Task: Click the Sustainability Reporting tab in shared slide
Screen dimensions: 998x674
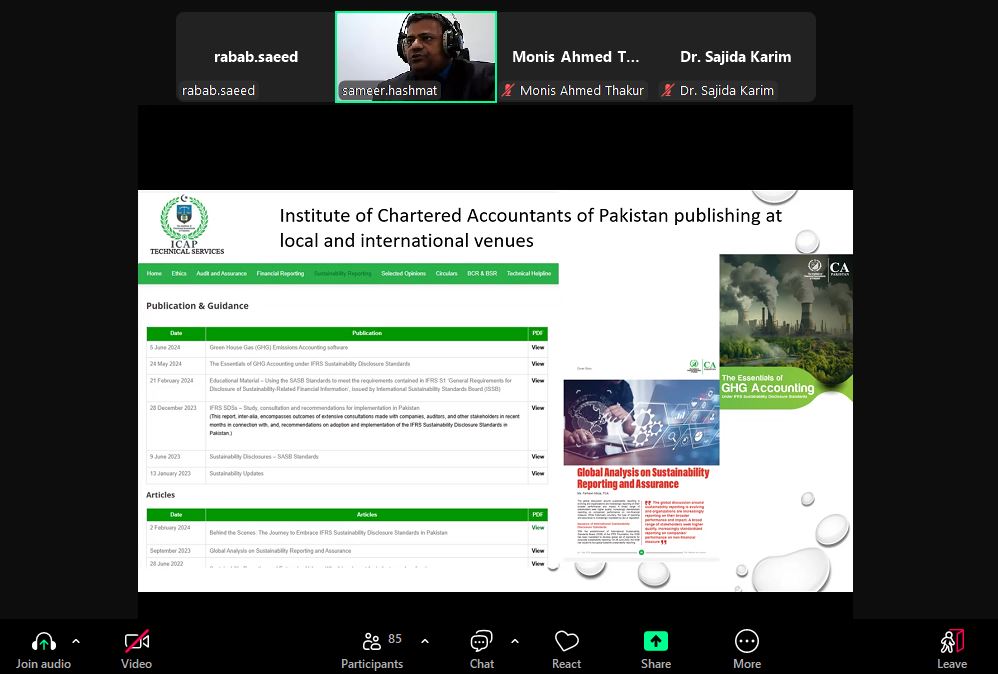Action: [342, 273]
